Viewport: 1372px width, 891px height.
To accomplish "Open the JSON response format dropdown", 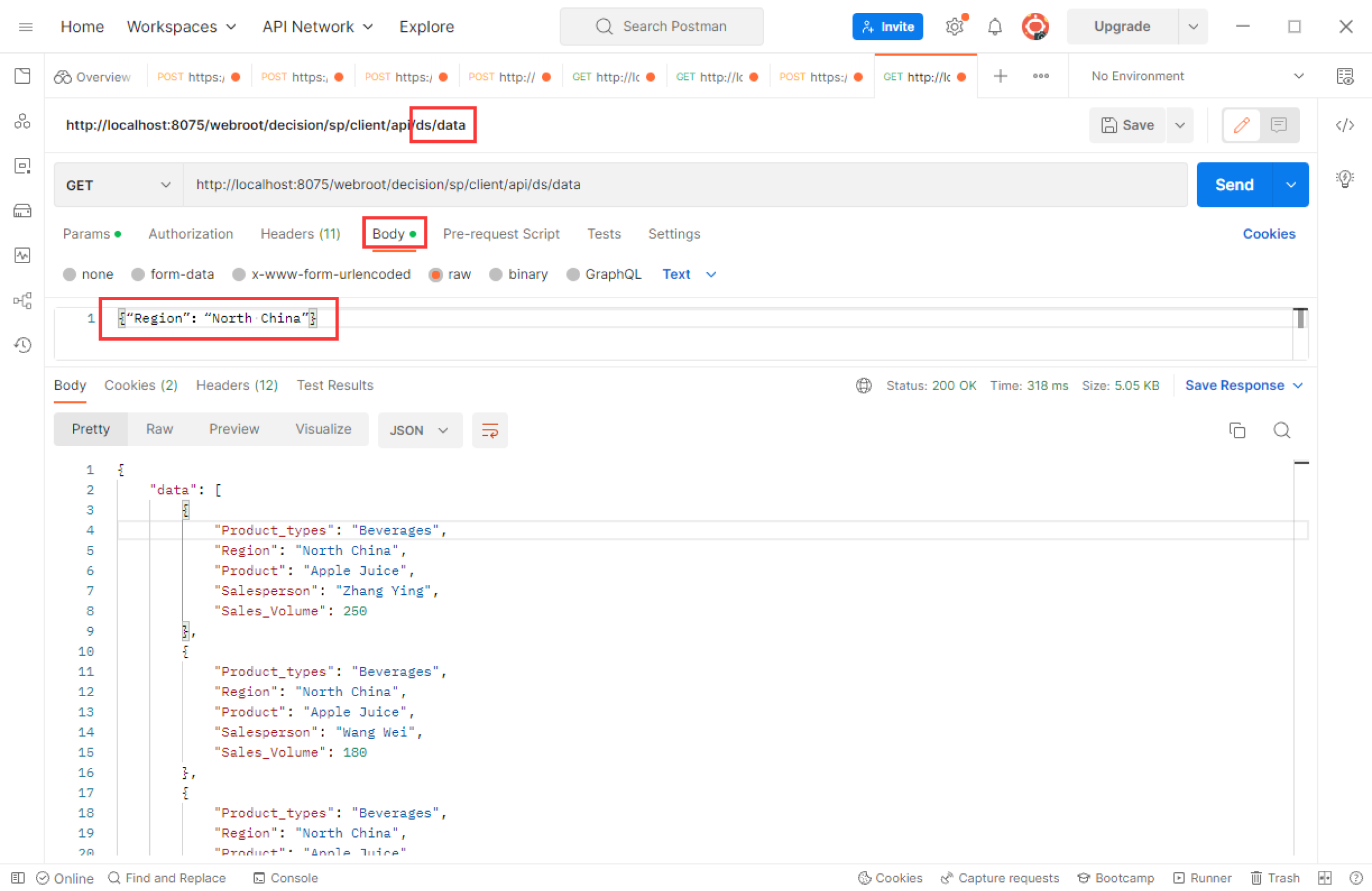I will 420,430.
